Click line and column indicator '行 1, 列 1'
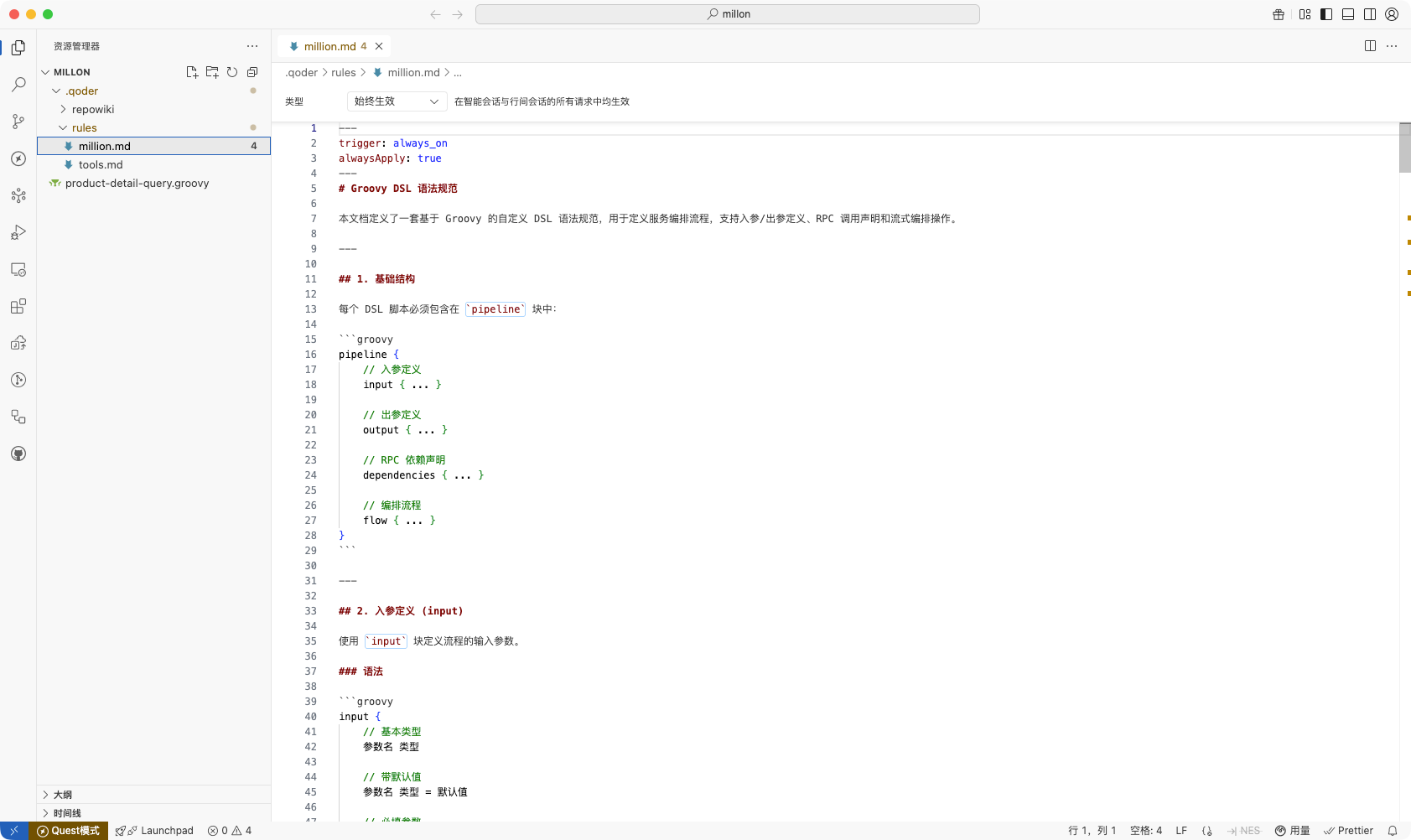The height and width of the screenshot is (840, 1411). 1092,831
